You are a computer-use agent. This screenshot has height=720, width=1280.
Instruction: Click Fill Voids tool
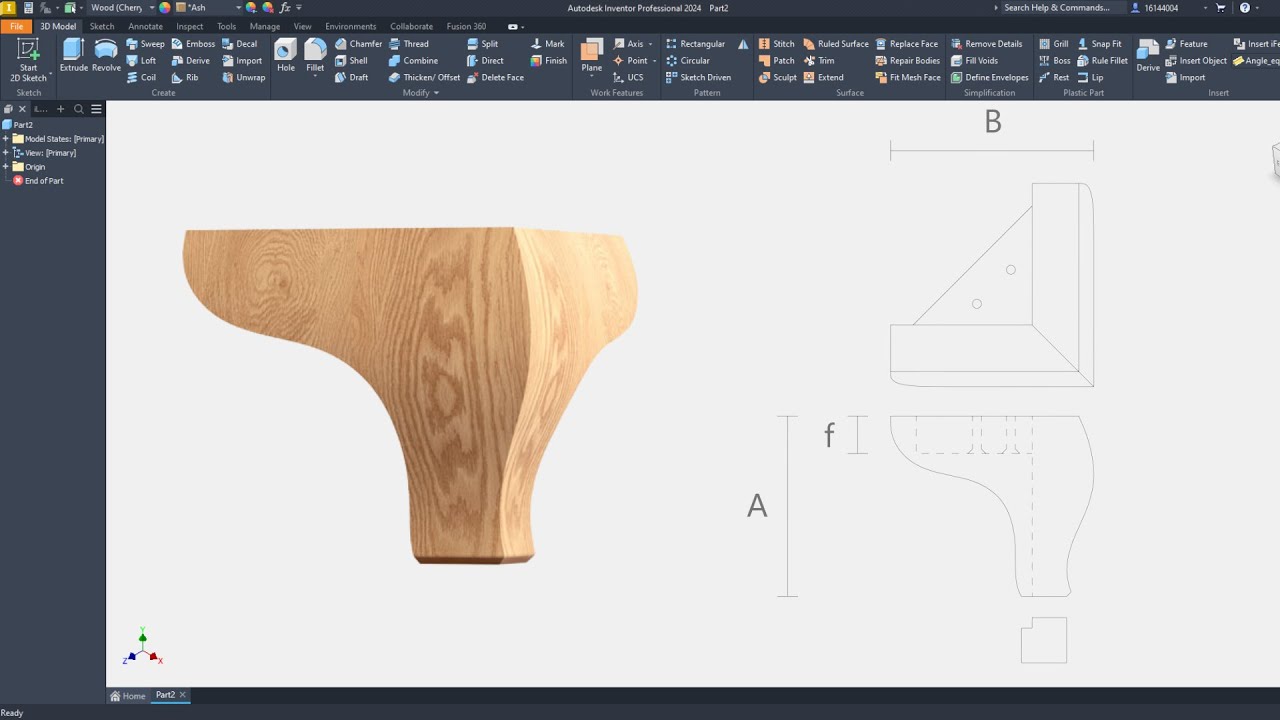(x=975, y=61)
